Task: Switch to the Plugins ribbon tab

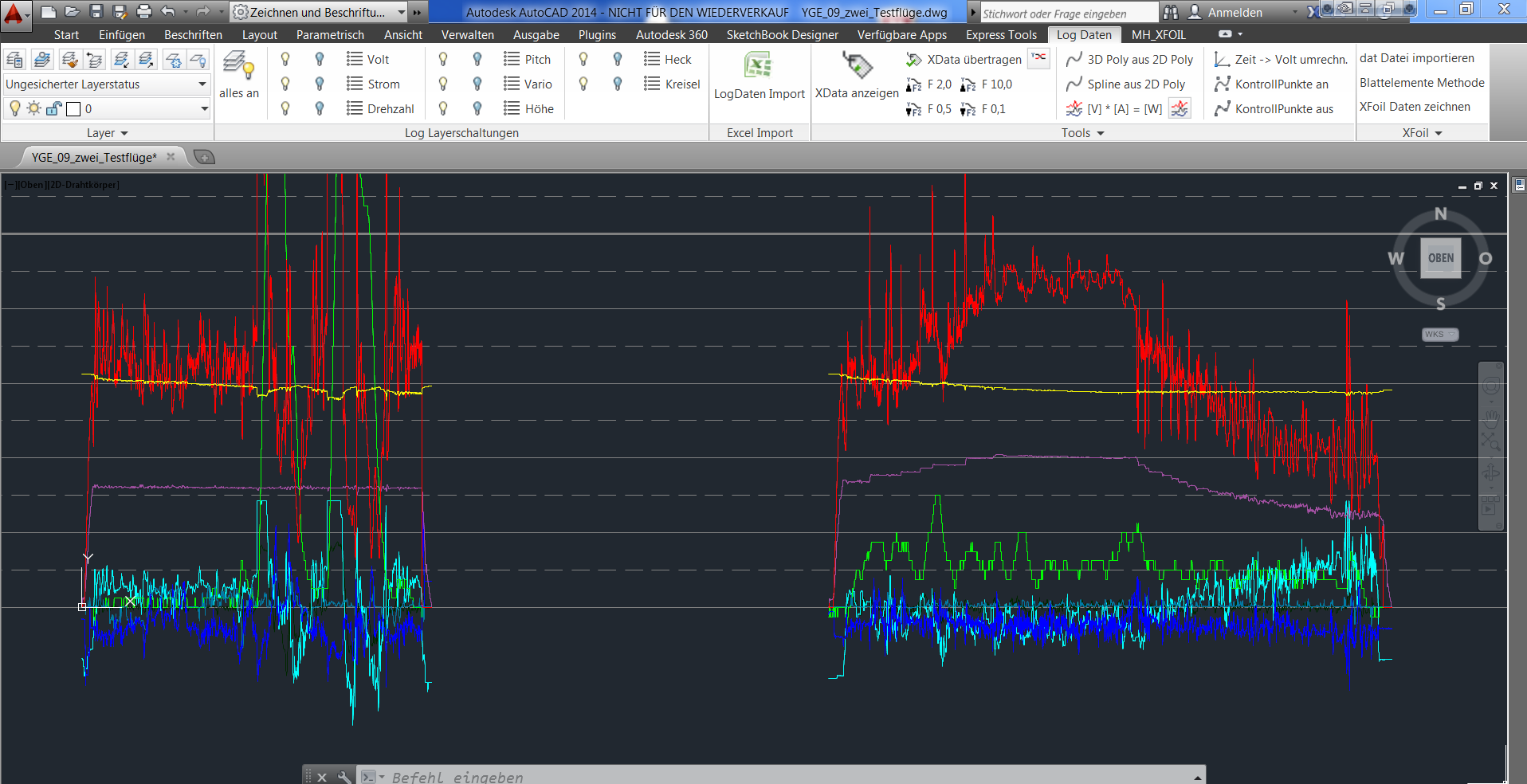Action: click(x=597, y=35)
